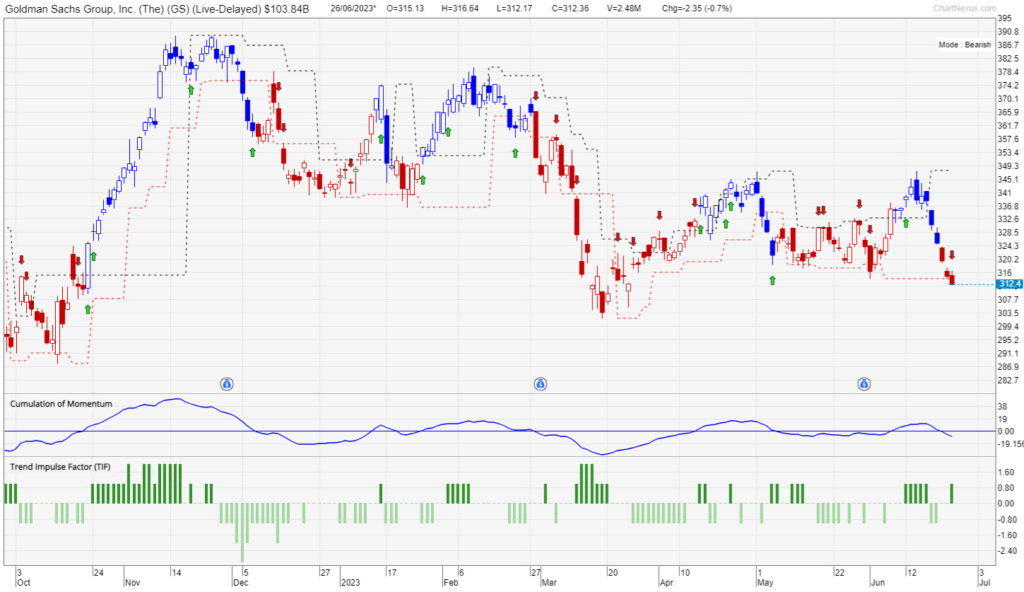Click the Cumulation of Momentum panel label
The width and height of the screenshot is (1024, 592).
pos(61,404)
